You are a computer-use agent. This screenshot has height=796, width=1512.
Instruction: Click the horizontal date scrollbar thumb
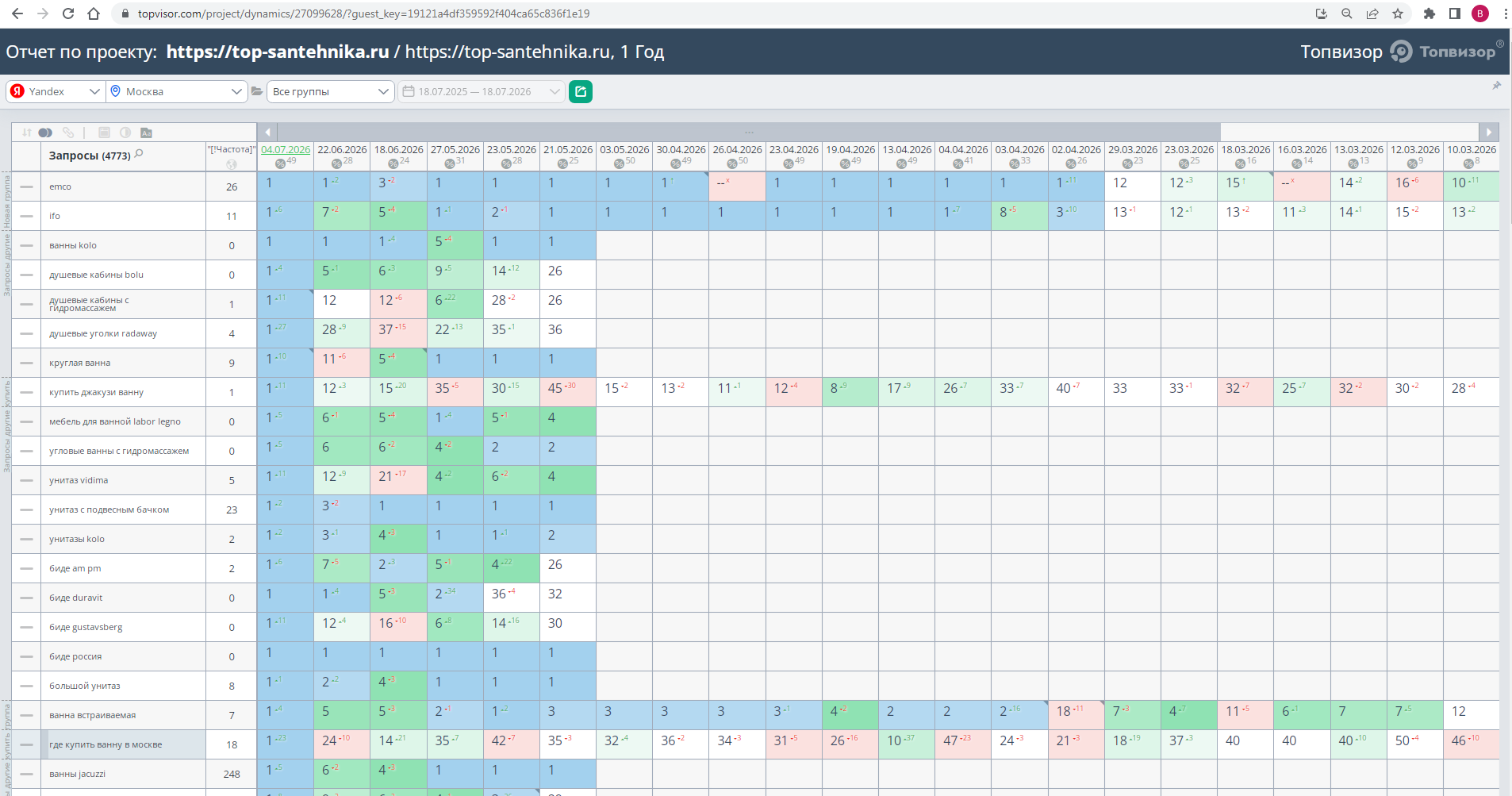749,132
